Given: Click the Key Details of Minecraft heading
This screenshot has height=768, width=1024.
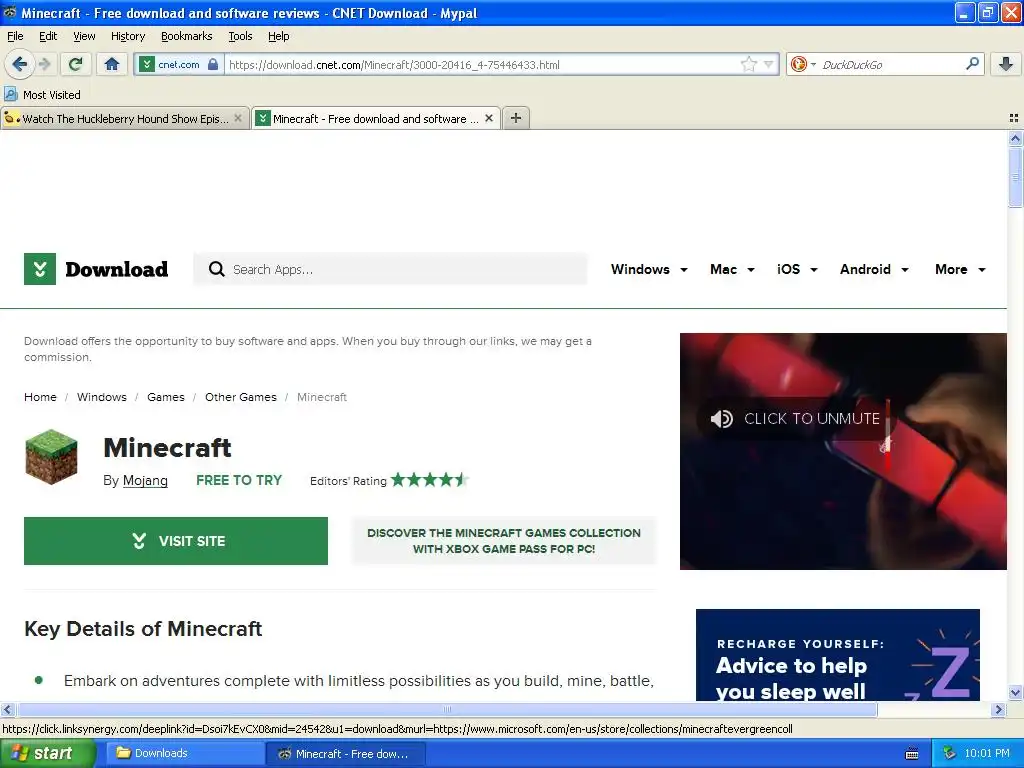Looking at the screenshot, I should point(143,629).
